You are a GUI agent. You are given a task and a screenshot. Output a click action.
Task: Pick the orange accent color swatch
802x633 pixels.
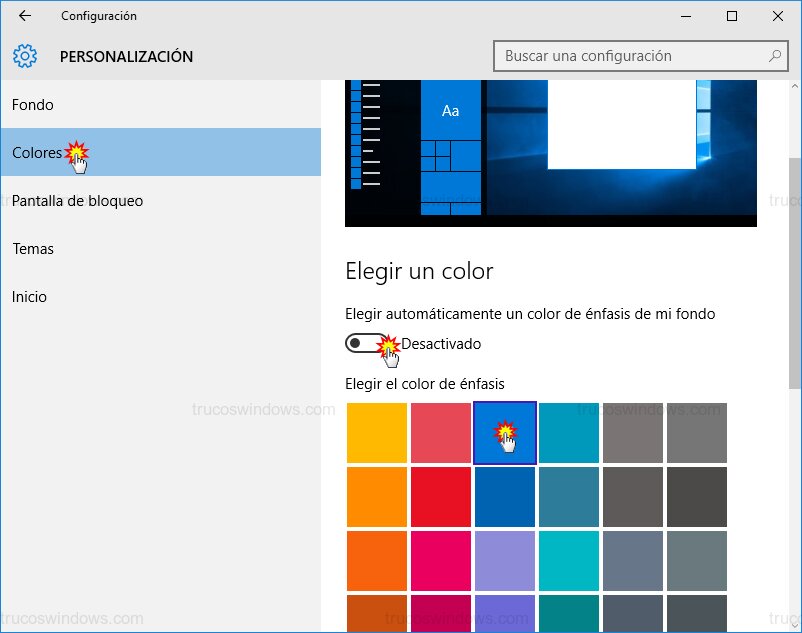(376, 497)
